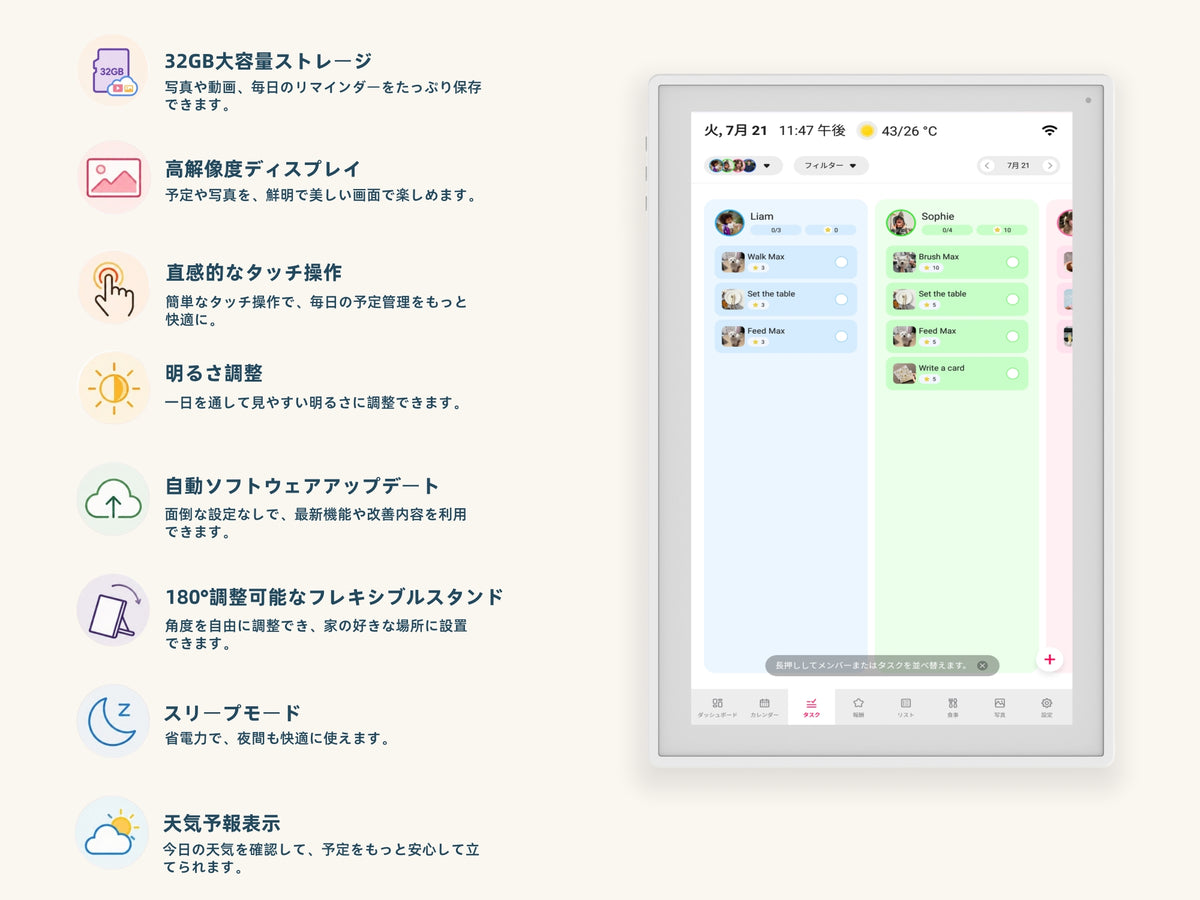This screenshot has width=1200, height=900.
Task: Click the 32GB storage card icon
Action: [113, 71]
